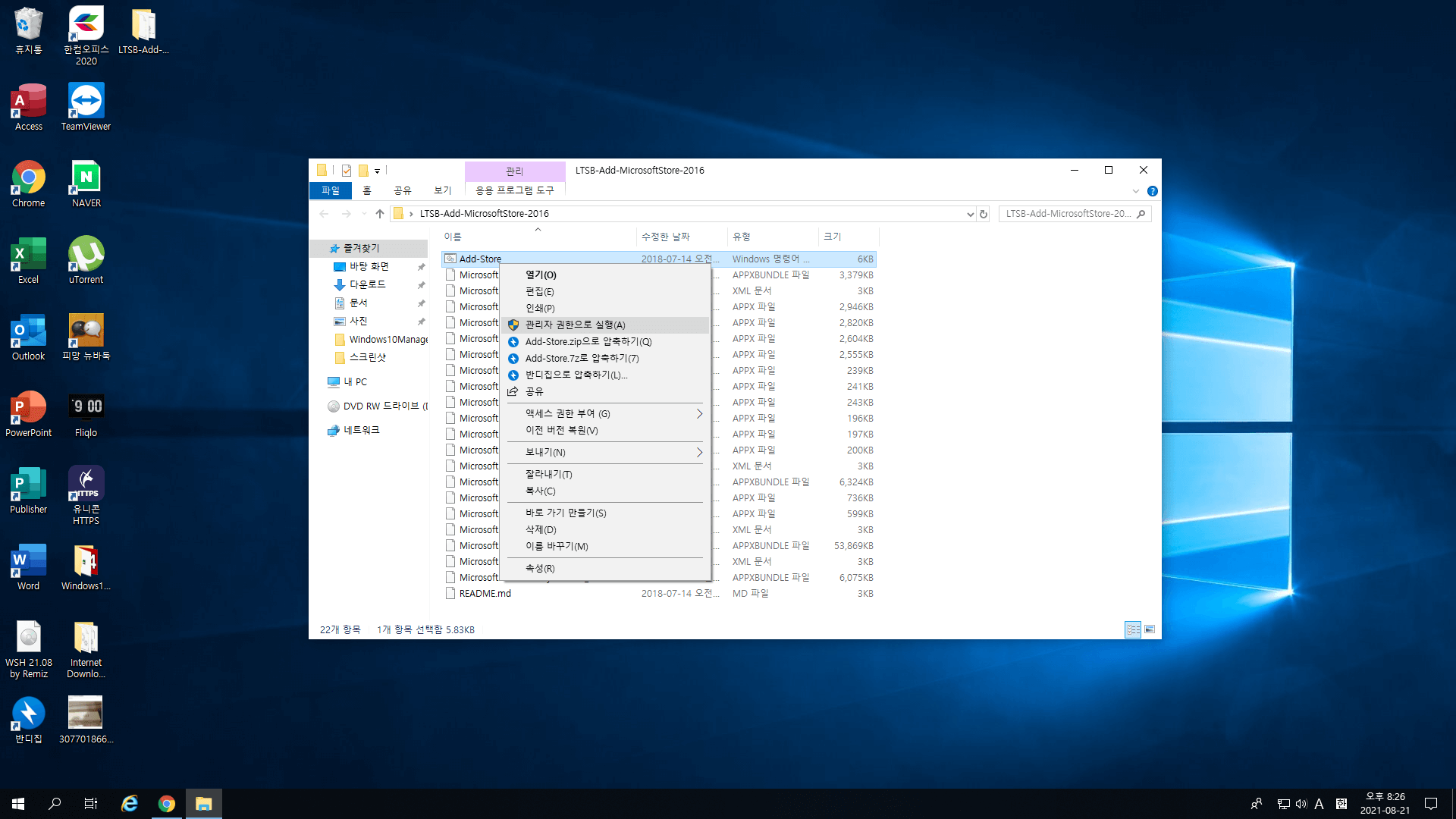This screenshot has width=1456, height=819.
Task: Choose 삭제(D) in context menu
Action: pyautogui.click(x=606, y=529)
